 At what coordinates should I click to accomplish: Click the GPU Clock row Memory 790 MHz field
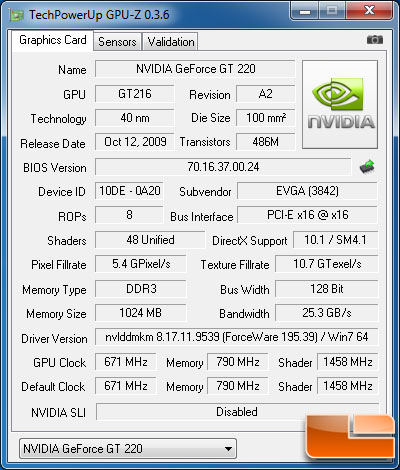[x=237, y=362]
